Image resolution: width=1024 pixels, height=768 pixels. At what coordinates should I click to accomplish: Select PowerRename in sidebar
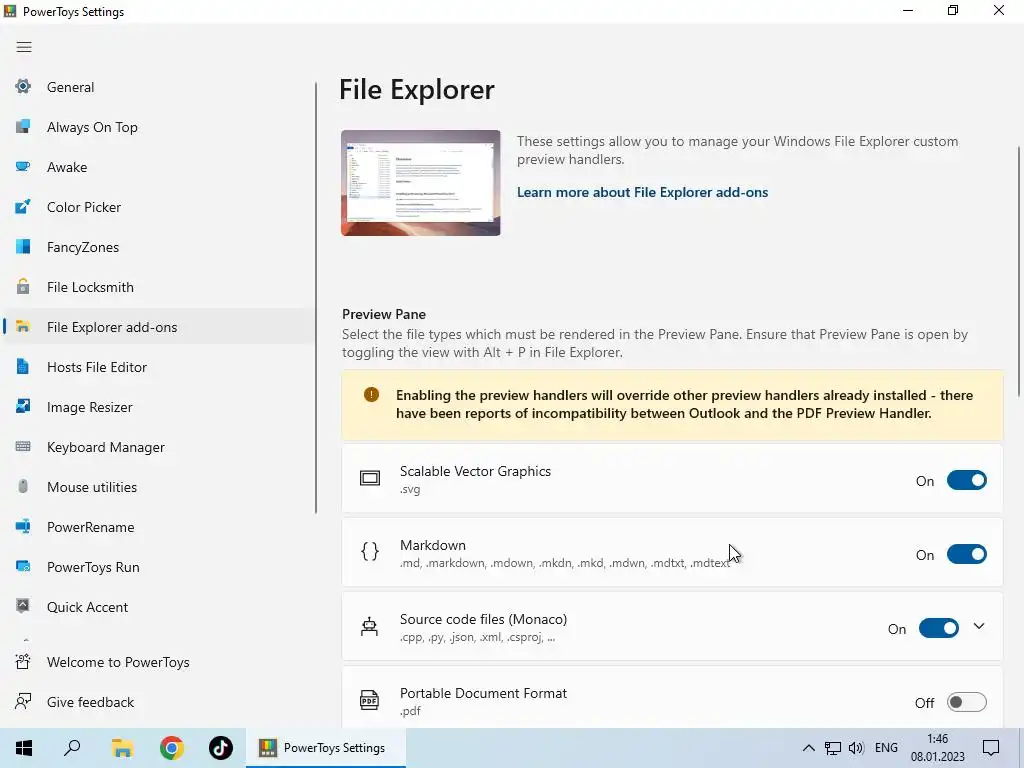159,527
